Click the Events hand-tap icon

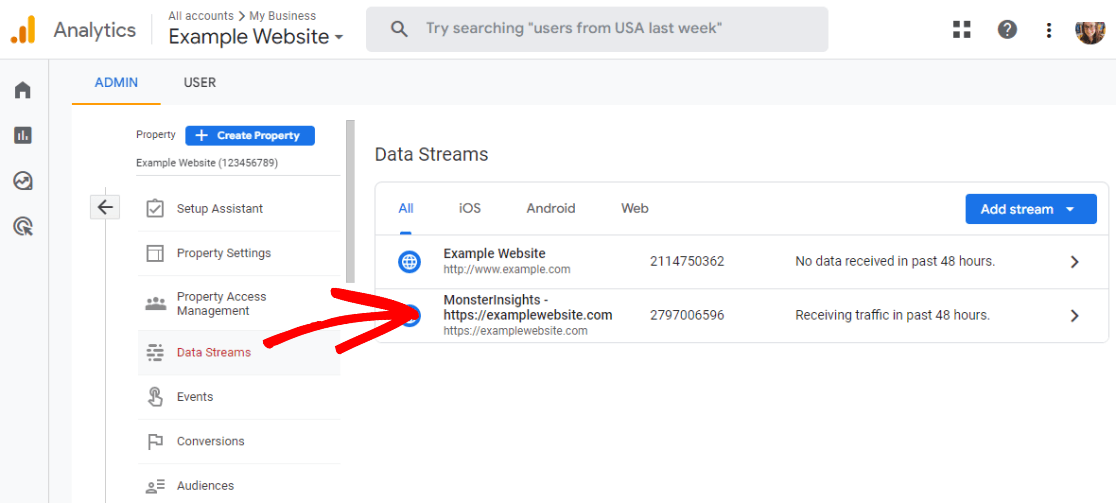154,397
